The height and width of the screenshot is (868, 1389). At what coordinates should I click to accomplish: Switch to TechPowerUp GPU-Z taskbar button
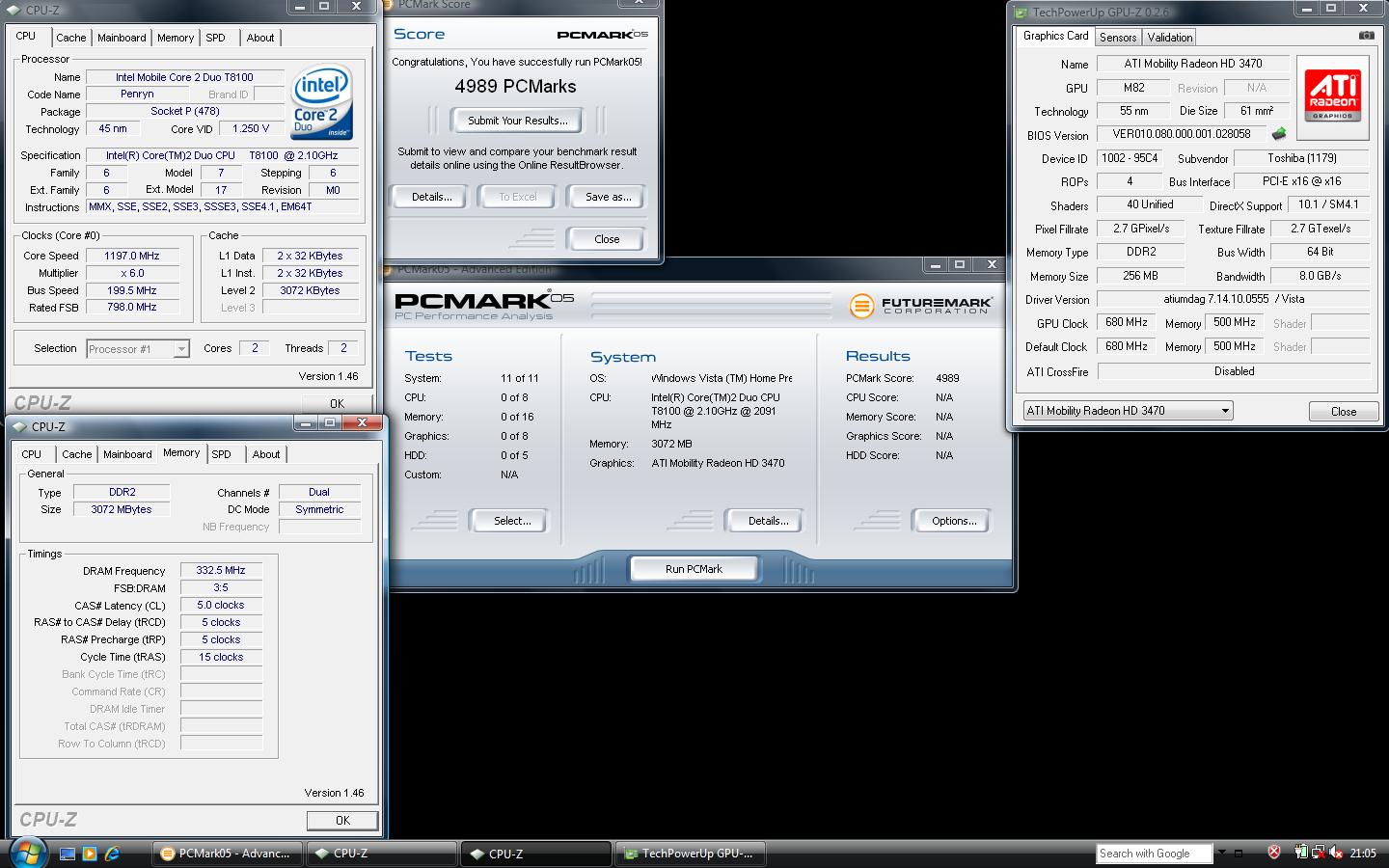(692, 854)
